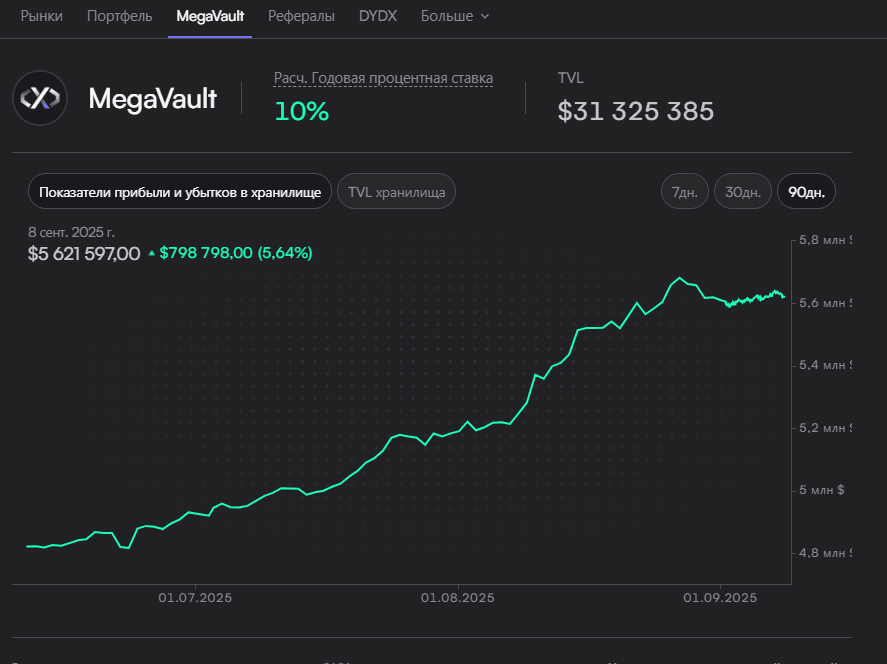The image size is (887, 664).
Task: Click the green upward triangle profit indicator
Action: click(152, 254)
